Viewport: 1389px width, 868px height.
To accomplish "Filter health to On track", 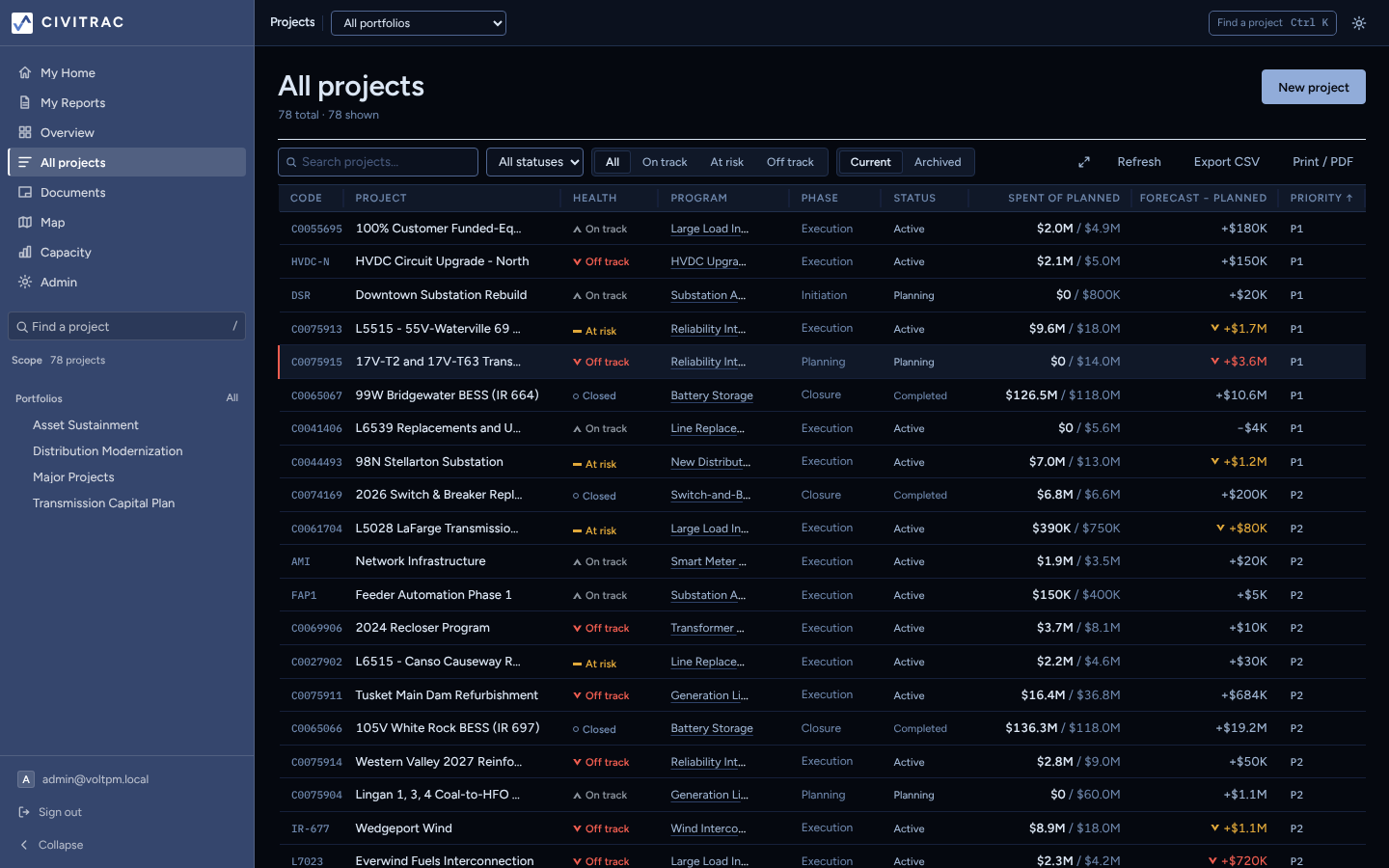I will tap(665, 162).
